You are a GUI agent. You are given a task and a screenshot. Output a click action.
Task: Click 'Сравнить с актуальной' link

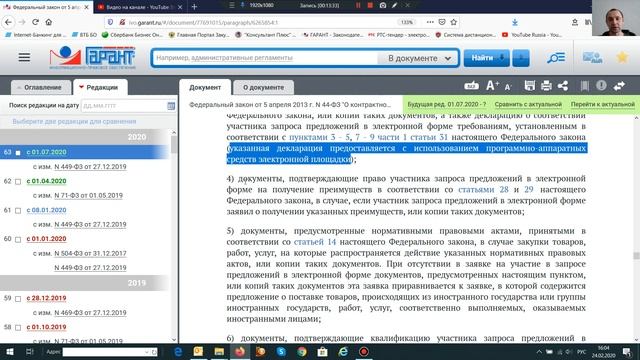click(528, 104)
